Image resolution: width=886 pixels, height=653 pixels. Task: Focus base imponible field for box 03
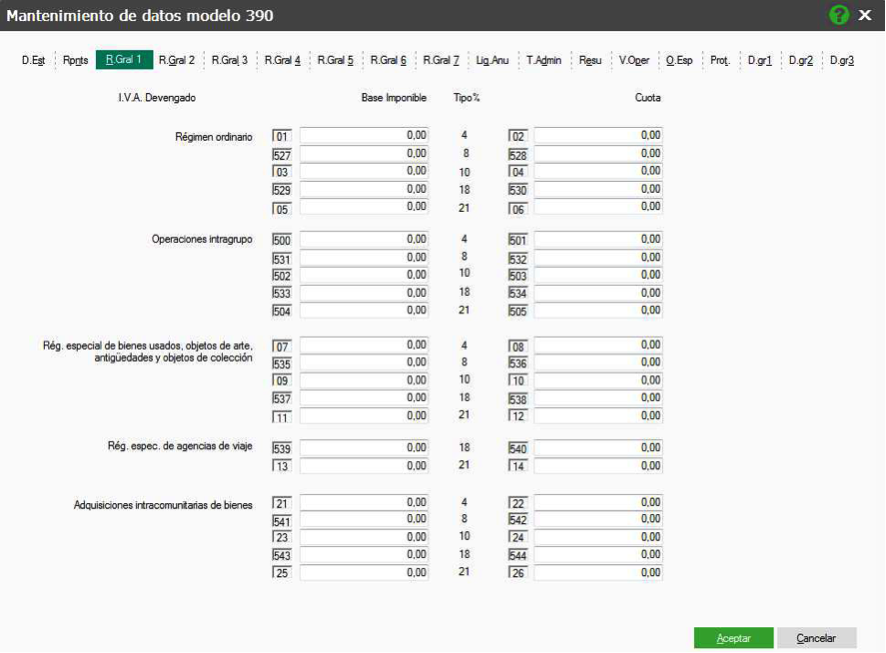364,171
